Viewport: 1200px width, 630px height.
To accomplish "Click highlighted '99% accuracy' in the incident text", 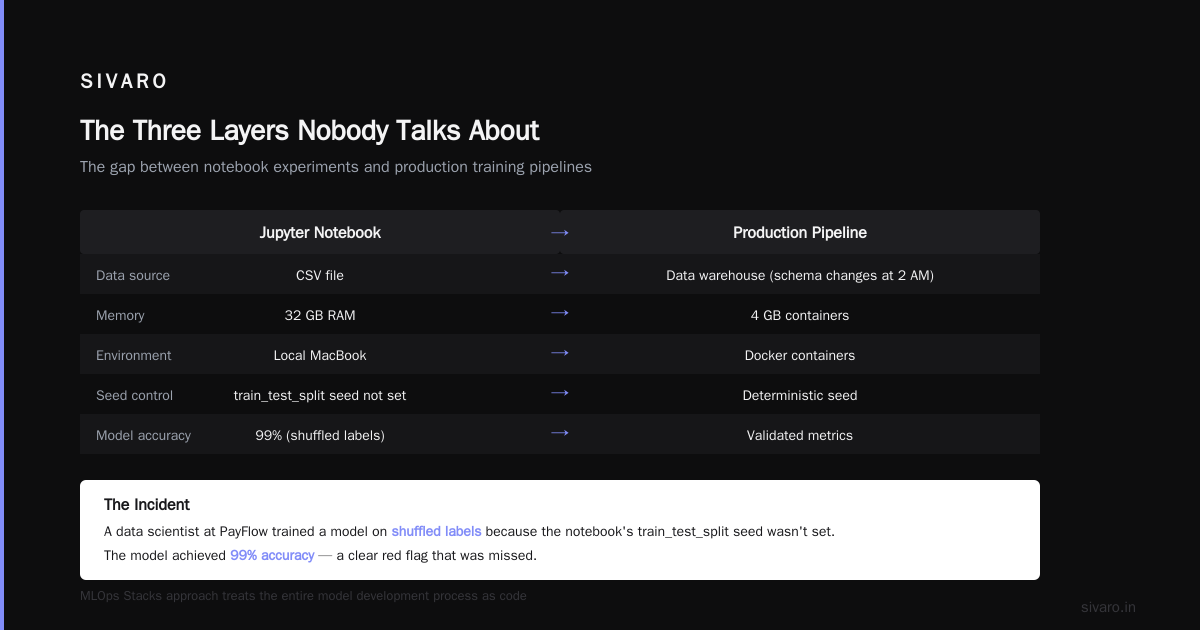I will coord(272,555).
